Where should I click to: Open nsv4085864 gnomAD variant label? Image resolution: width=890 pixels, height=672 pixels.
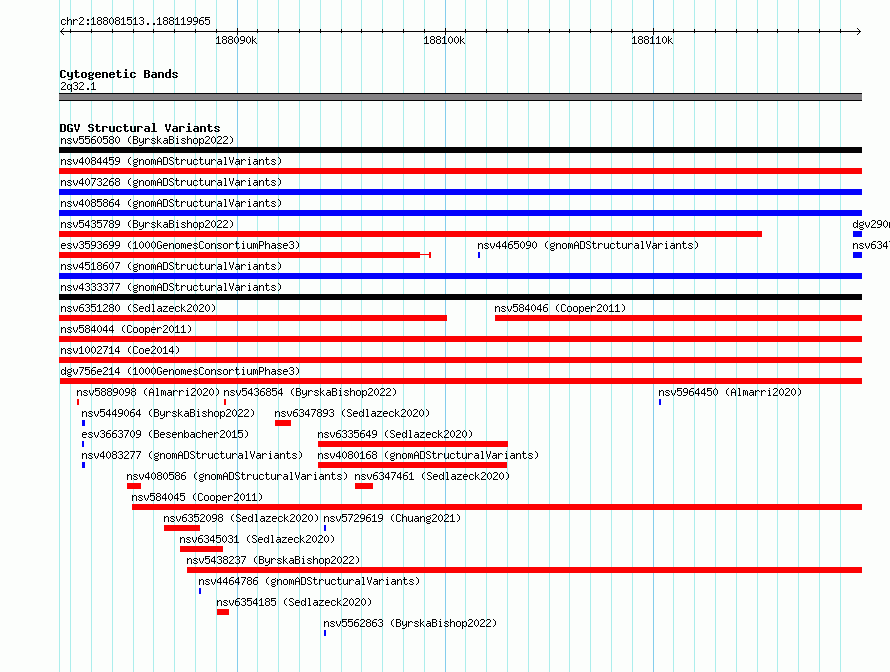tap(171, 203)
